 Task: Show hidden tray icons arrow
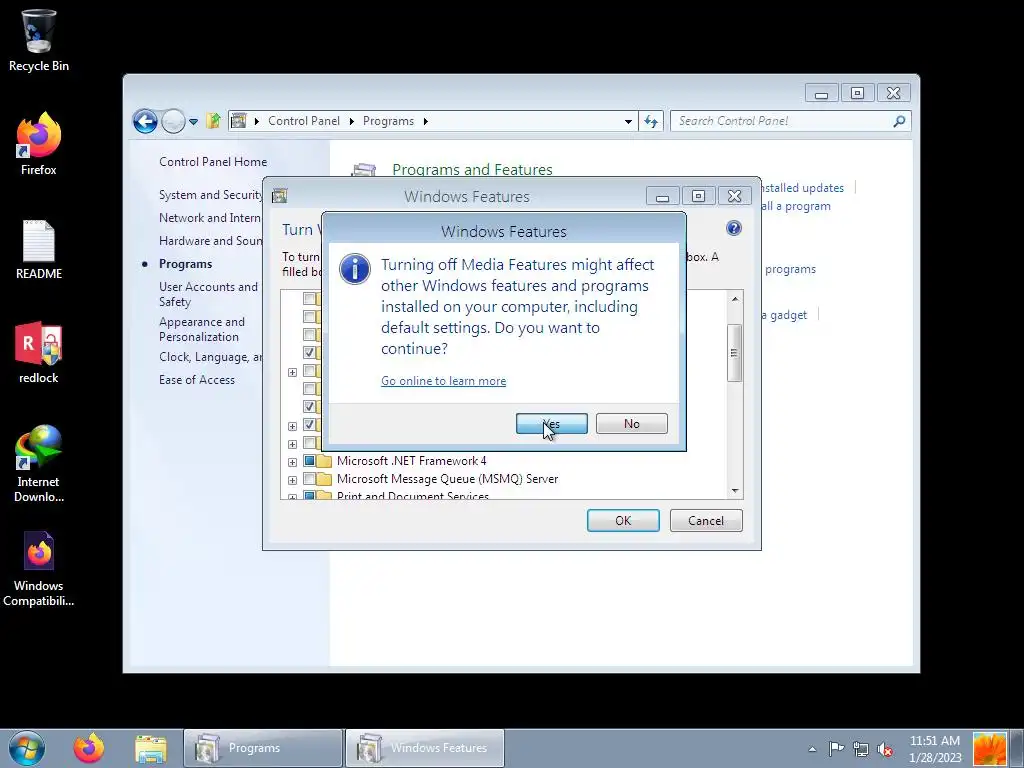point(812,749)
